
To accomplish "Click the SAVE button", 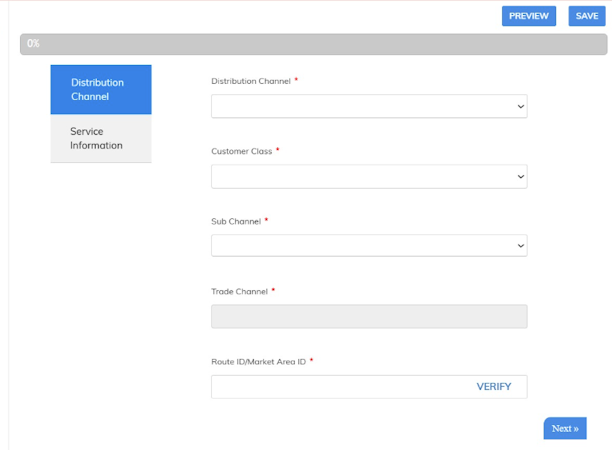I will (587, 16).
